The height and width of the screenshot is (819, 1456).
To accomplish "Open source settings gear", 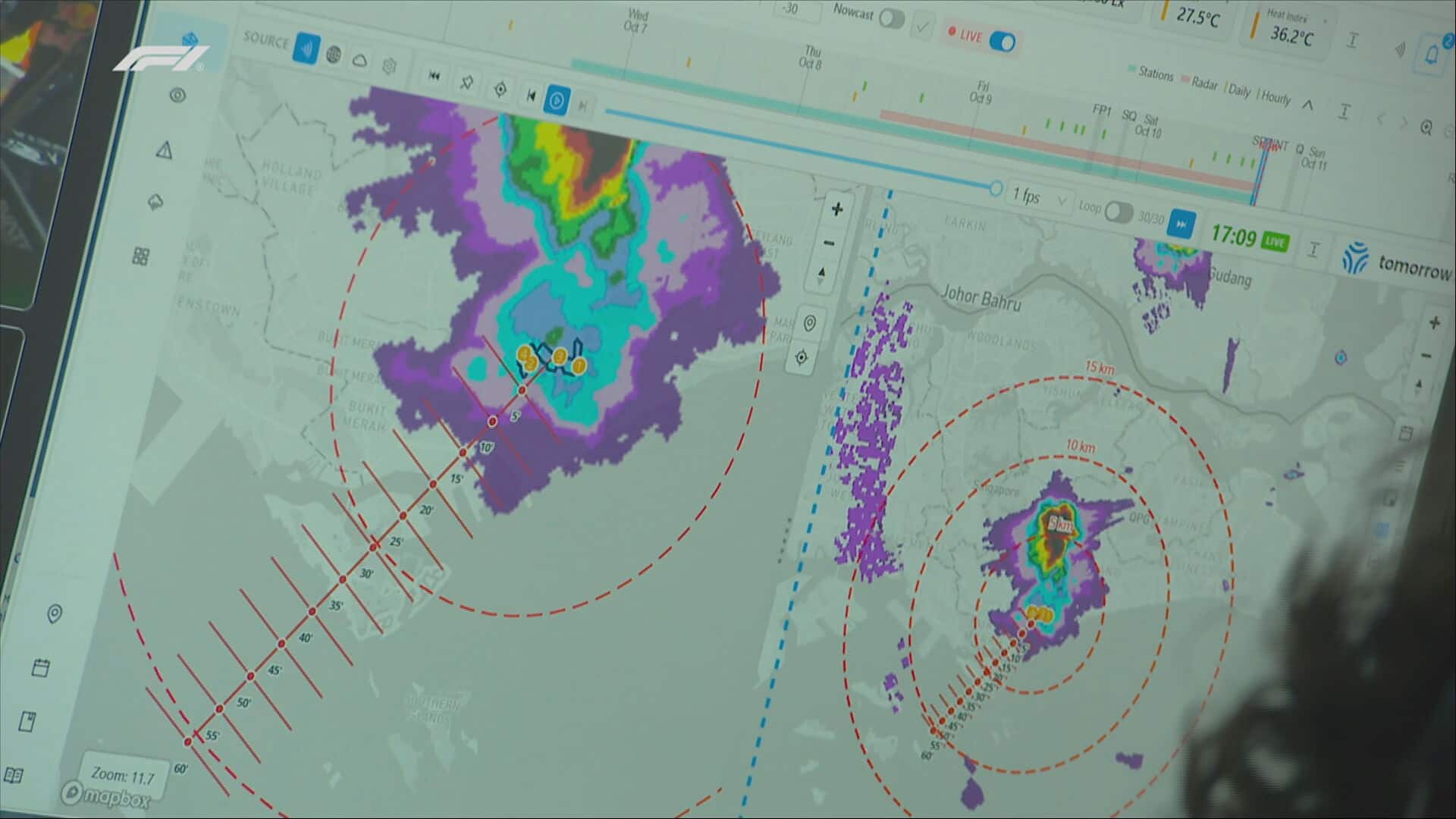I will 389,66.
